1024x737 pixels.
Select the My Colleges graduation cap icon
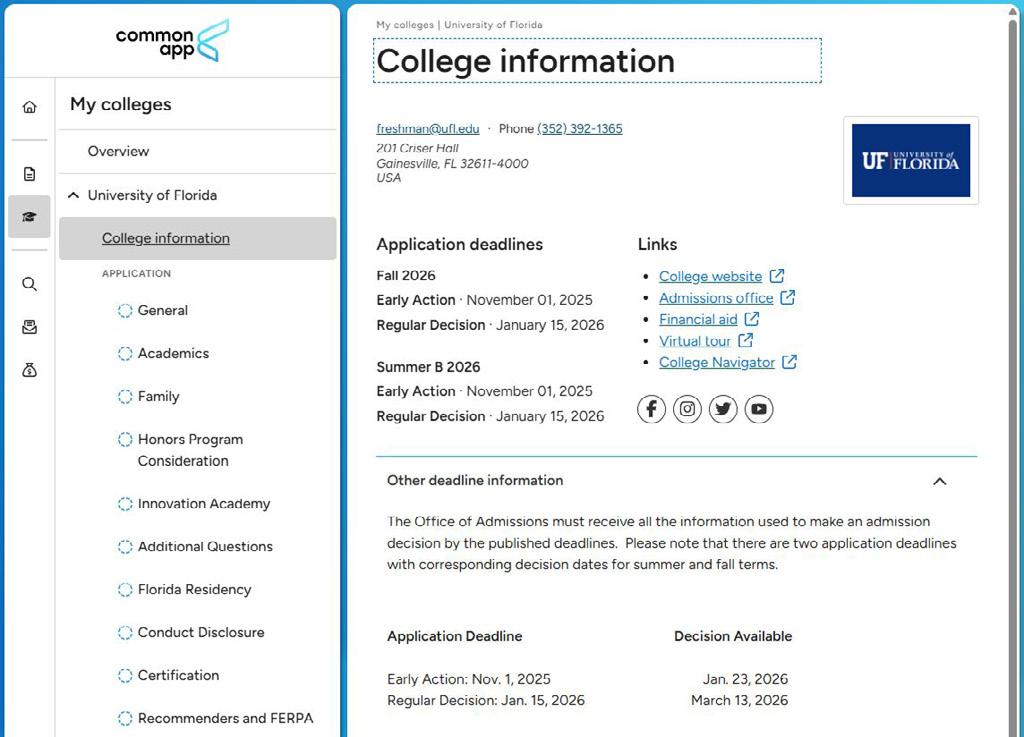pyautogui.click(x=29, y=217)
